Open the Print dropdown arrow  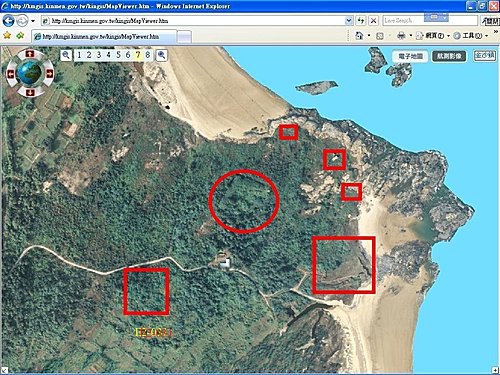[x=411, y=35]
